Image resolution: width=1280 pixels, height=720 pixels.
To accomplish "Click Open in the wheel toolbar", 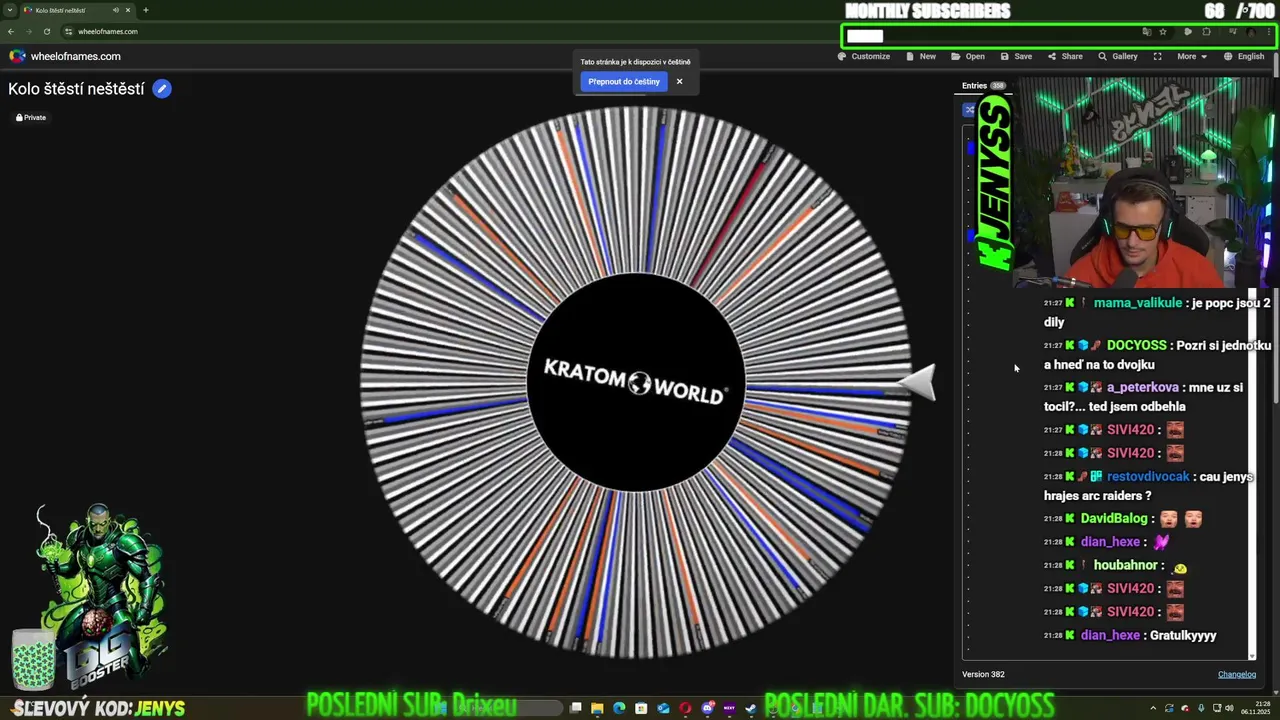I will (968, 56).
